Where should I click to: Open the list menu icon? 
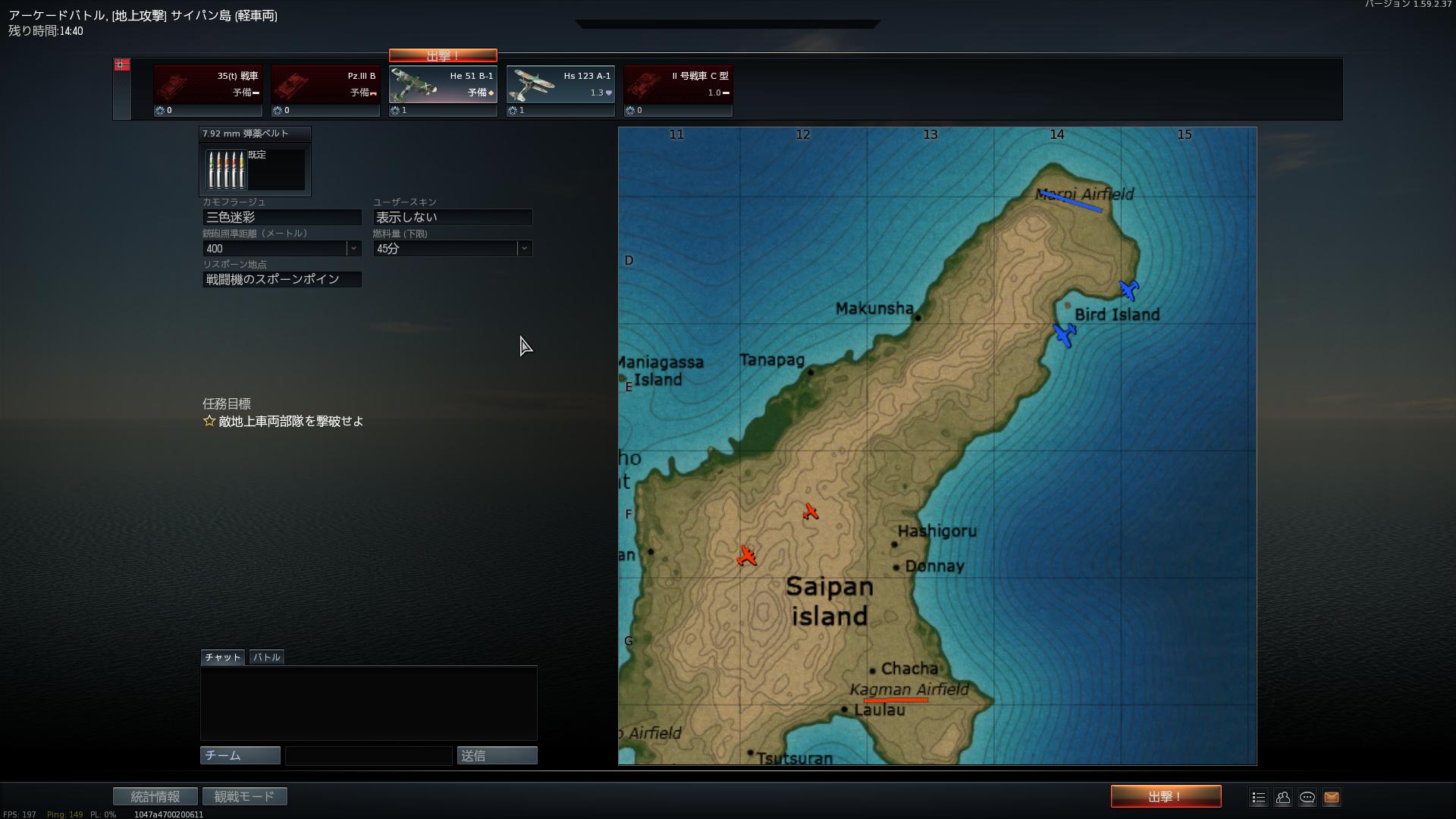[1259, 797]
